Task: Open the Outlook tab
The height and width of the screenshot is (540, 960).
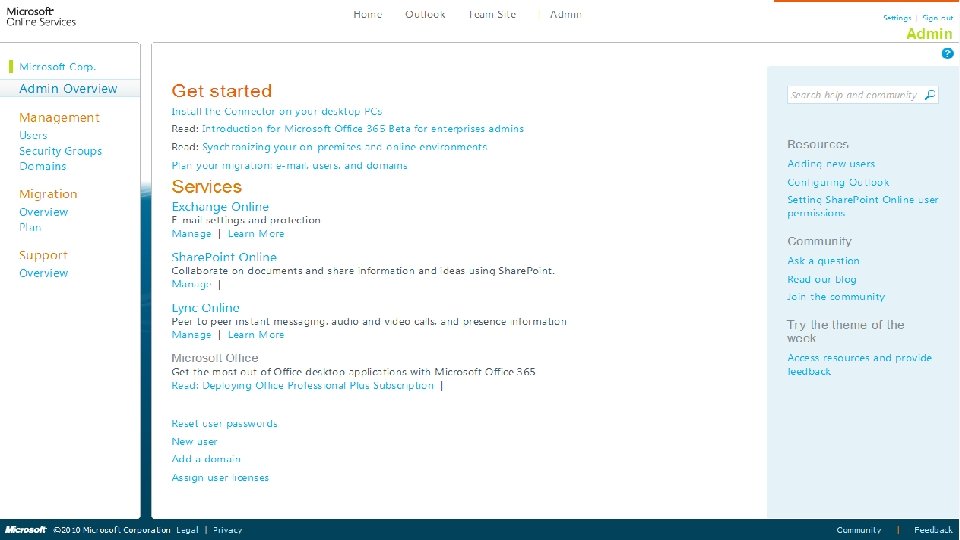Action: tap(425, 14)
